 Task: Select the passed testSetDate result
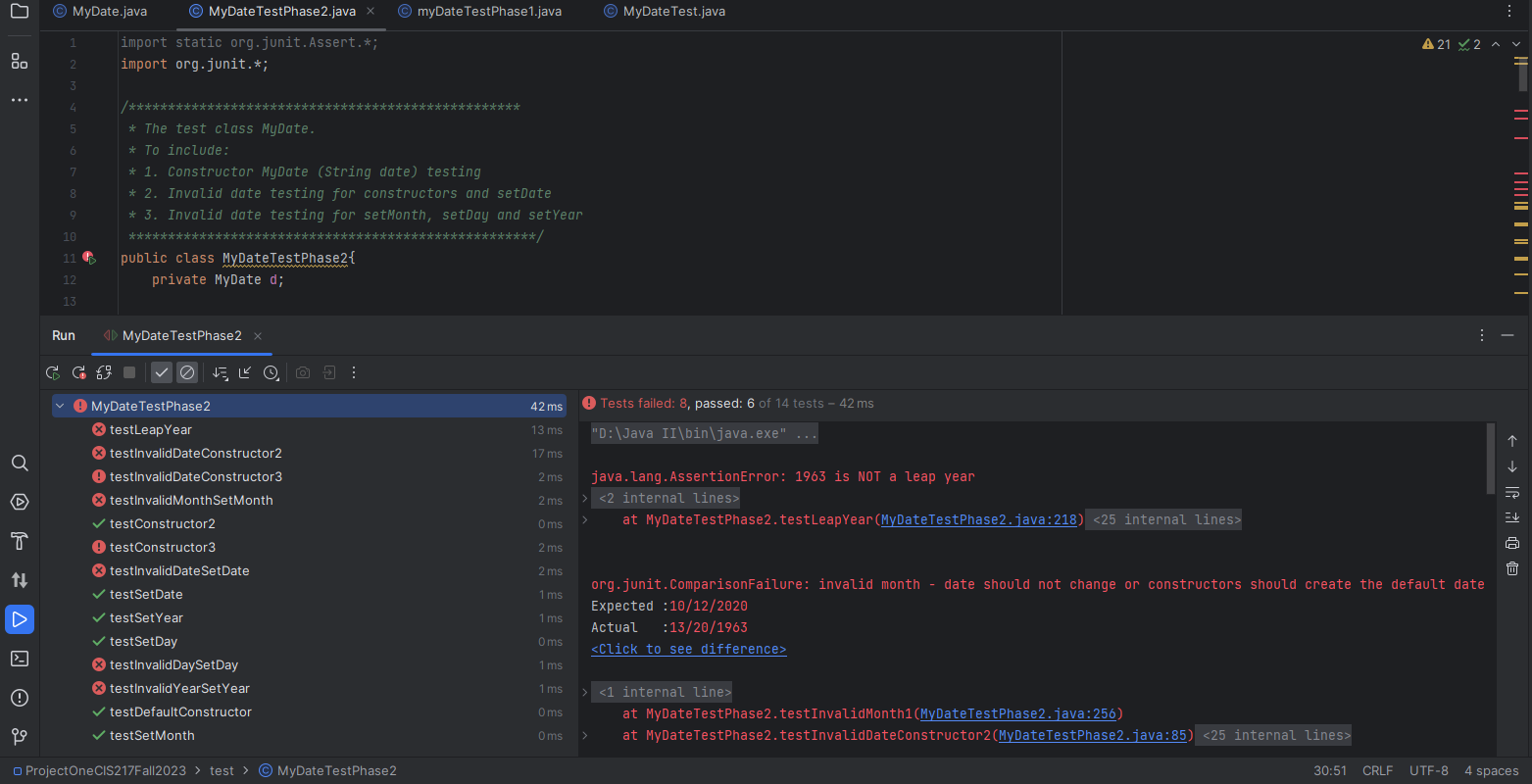[x=309, y=594]
